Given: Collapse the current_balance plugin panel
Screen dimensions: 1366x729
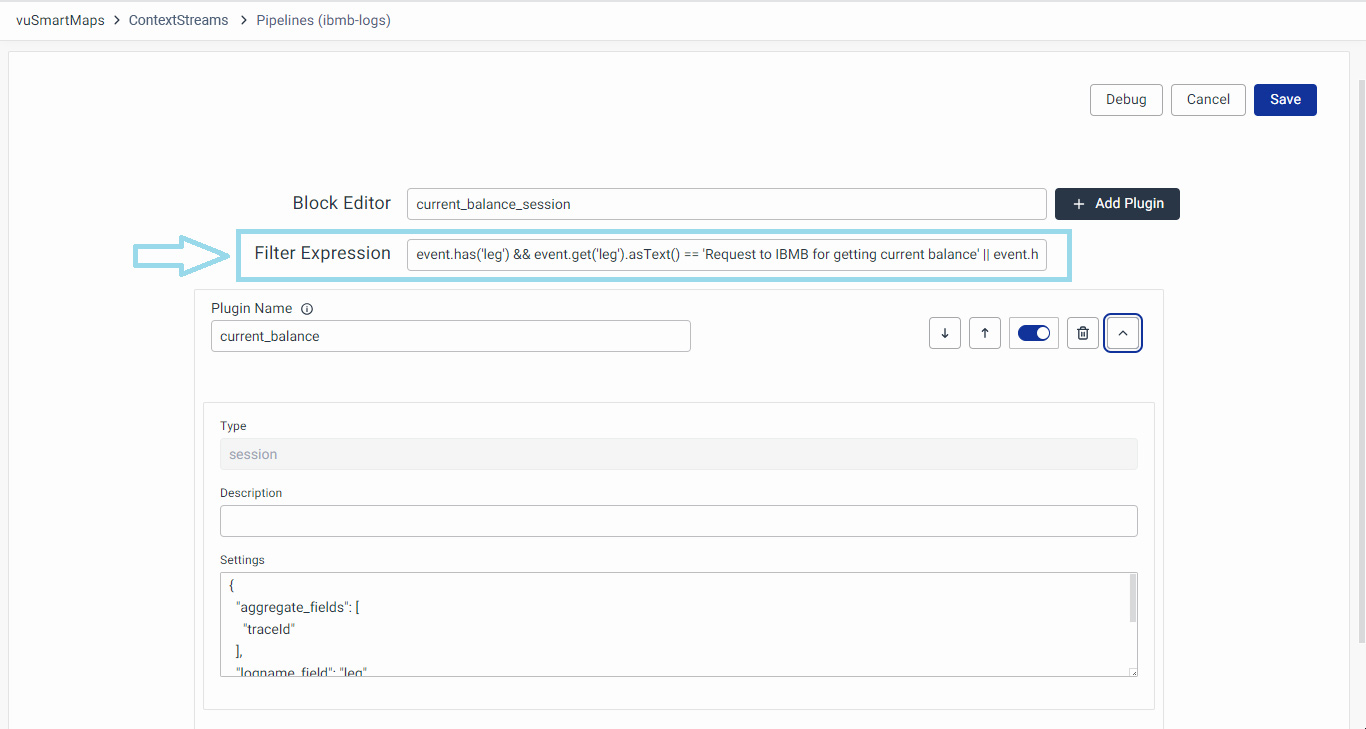Looking at the screenshot, I should [x=1123, y=333].
